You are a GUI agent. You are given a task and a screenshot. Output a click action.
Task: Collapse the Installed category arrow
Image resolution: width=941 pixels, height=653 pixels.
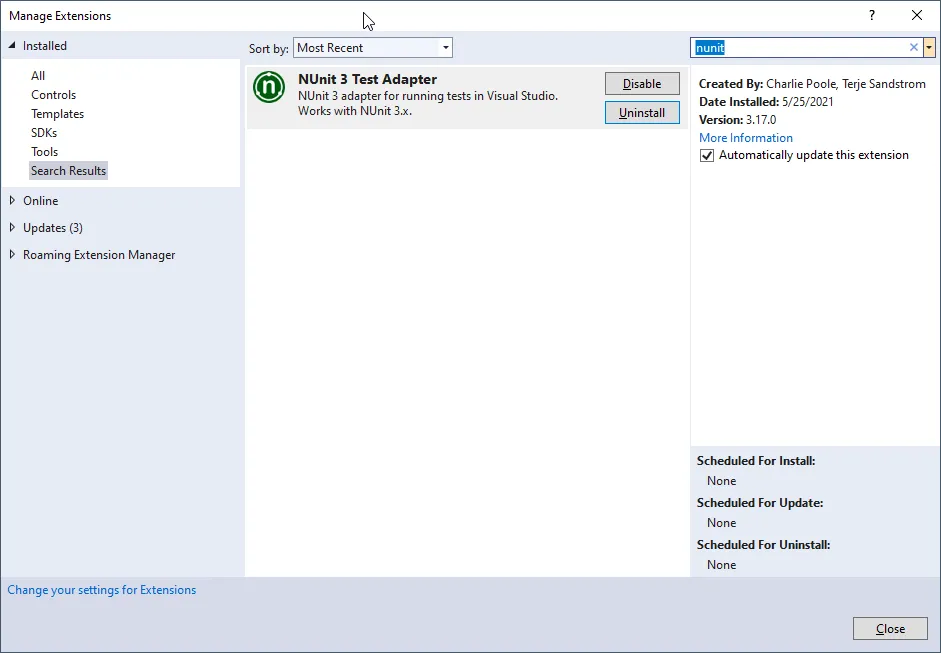(12, 46)
